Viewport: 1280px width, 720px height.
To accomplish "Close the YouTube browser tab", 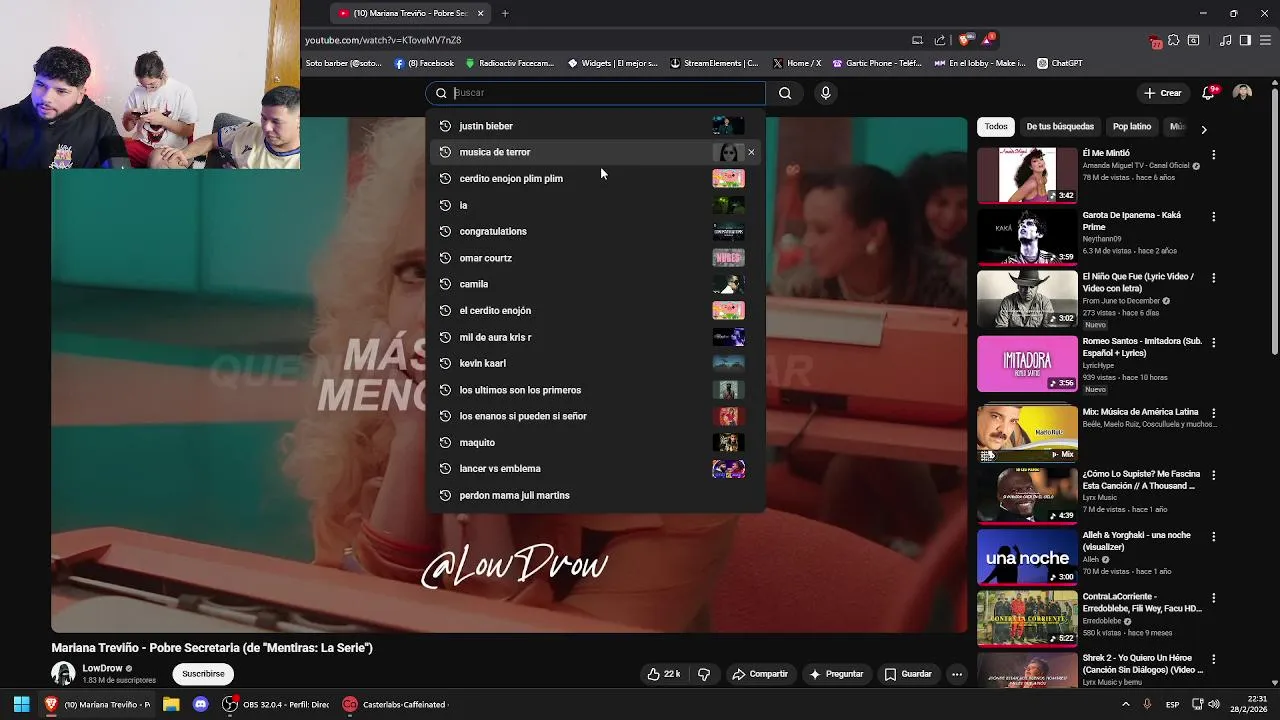I will (481, 13).
